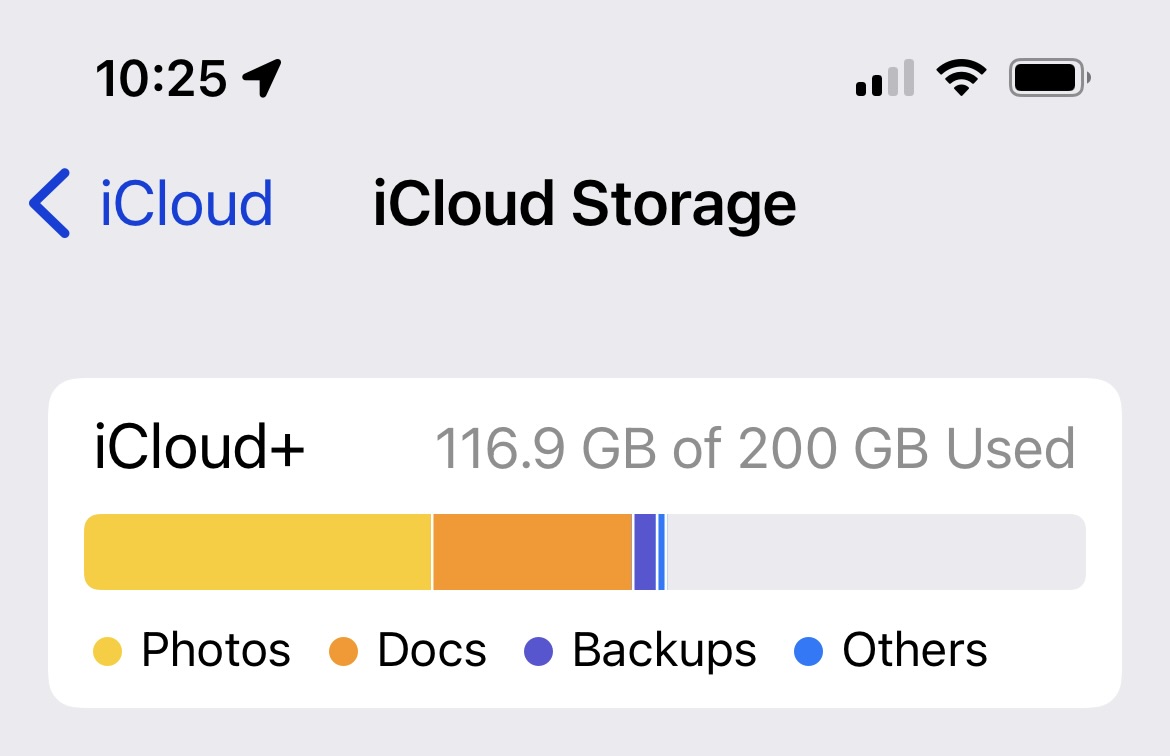The width and height of the screenshot is (1170, 756).
Task: Tap the iCloud Storage title
Action: point(584,203)
